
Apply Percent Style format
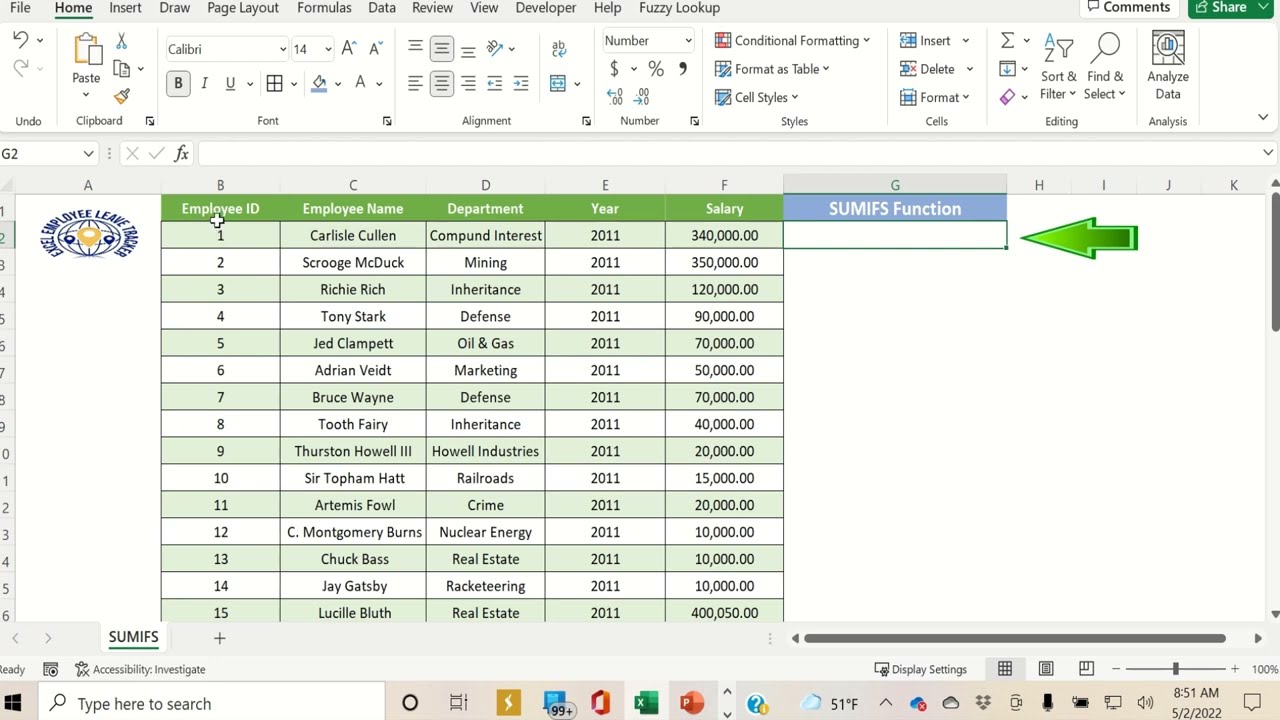pos(655,69)
